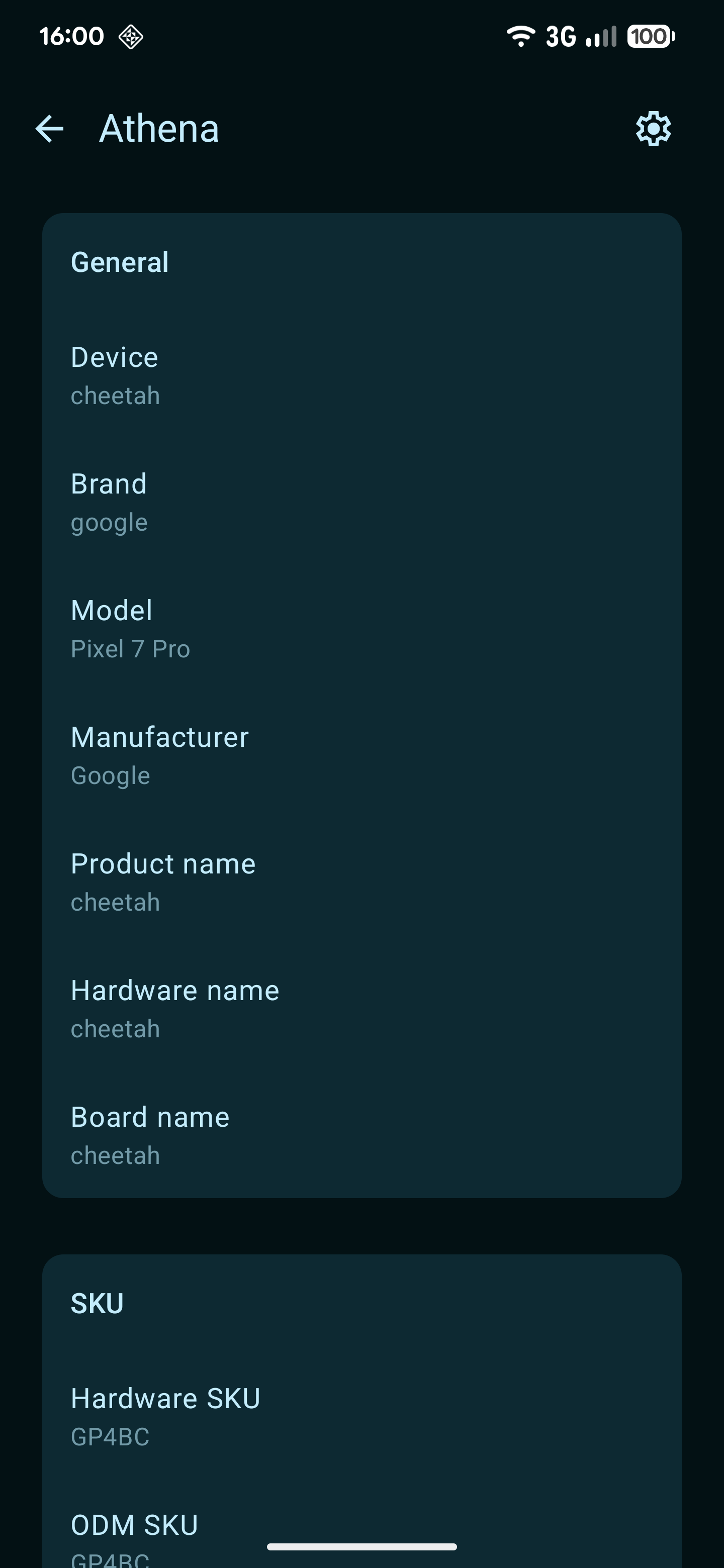
Task: Select the Brand entry showing google
Action: coord(361,502)
